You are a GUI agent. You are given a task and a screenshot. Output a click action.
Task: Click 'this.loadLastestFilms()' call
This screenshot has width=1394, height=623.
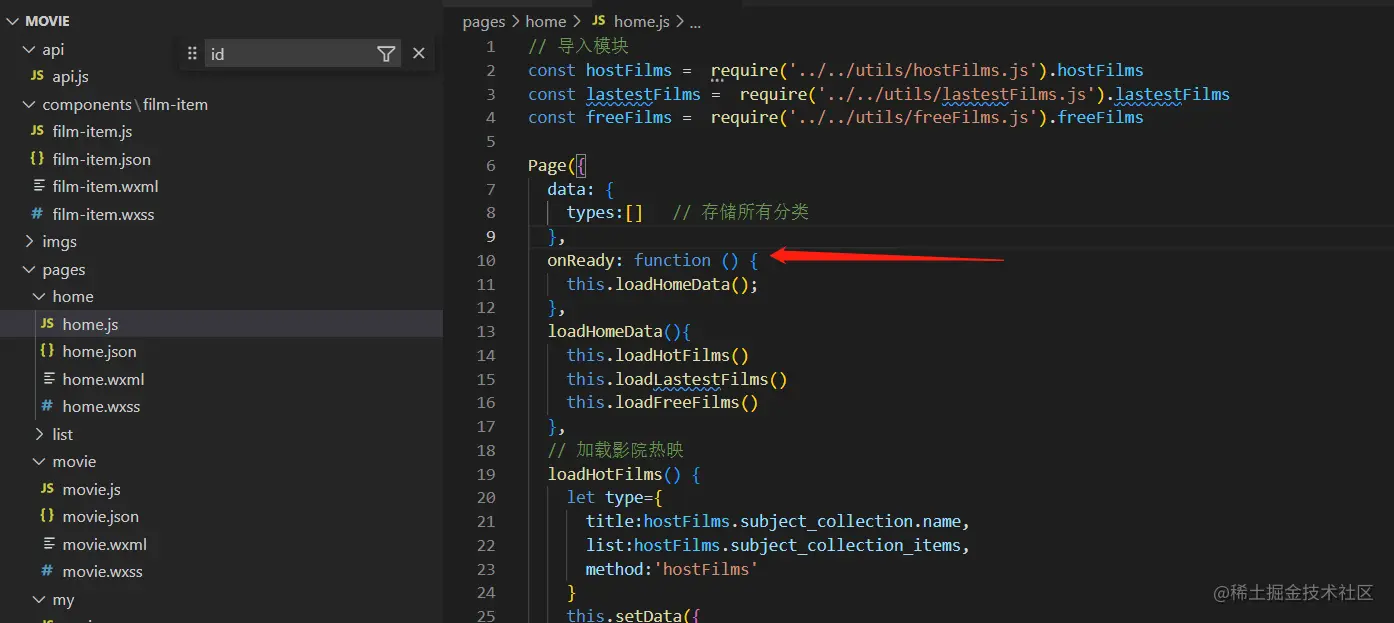click(677, 379)
